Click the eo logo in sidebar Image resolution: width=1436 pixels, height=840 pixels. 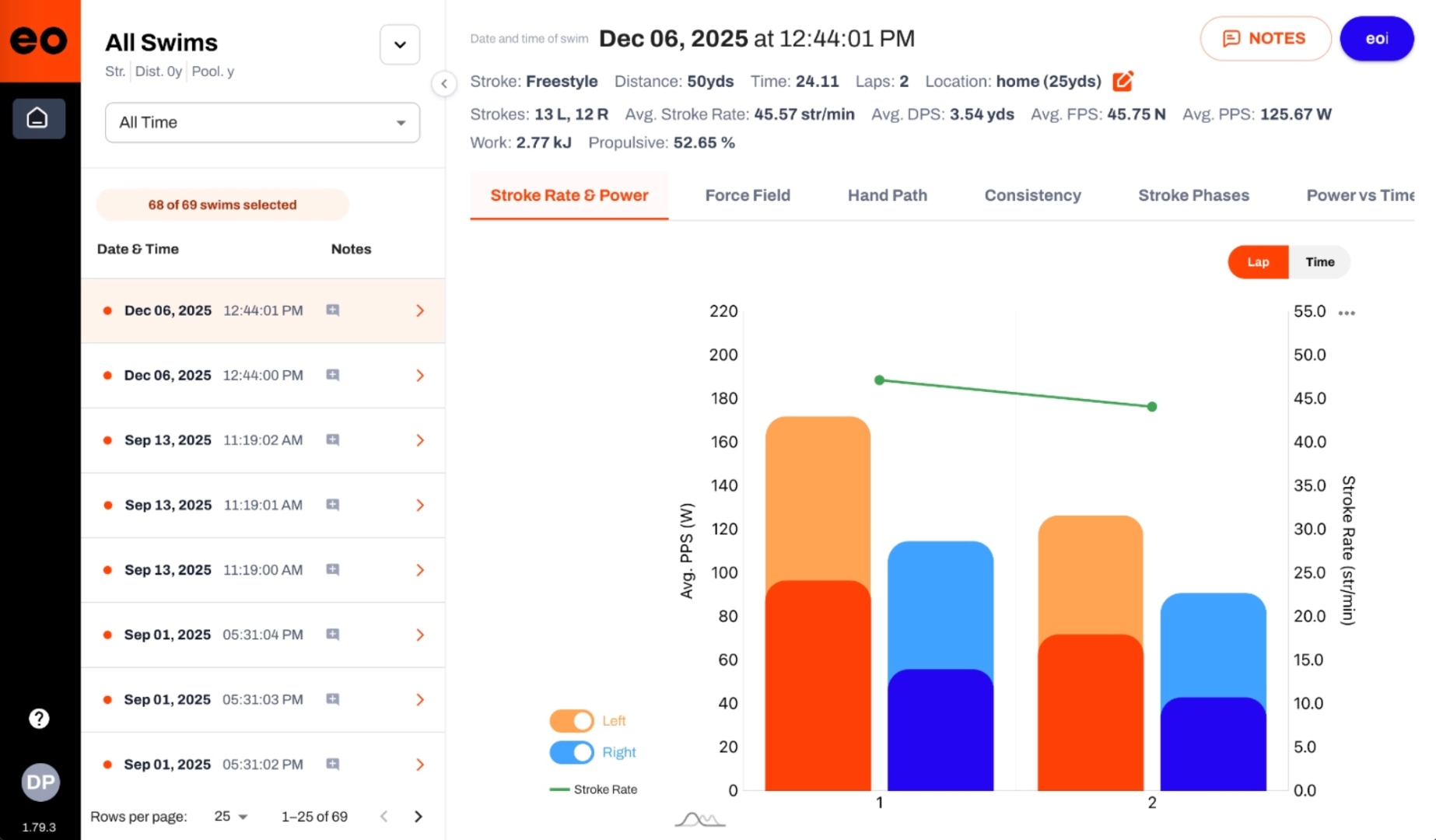pyautogui.click(x=39, y=40)
